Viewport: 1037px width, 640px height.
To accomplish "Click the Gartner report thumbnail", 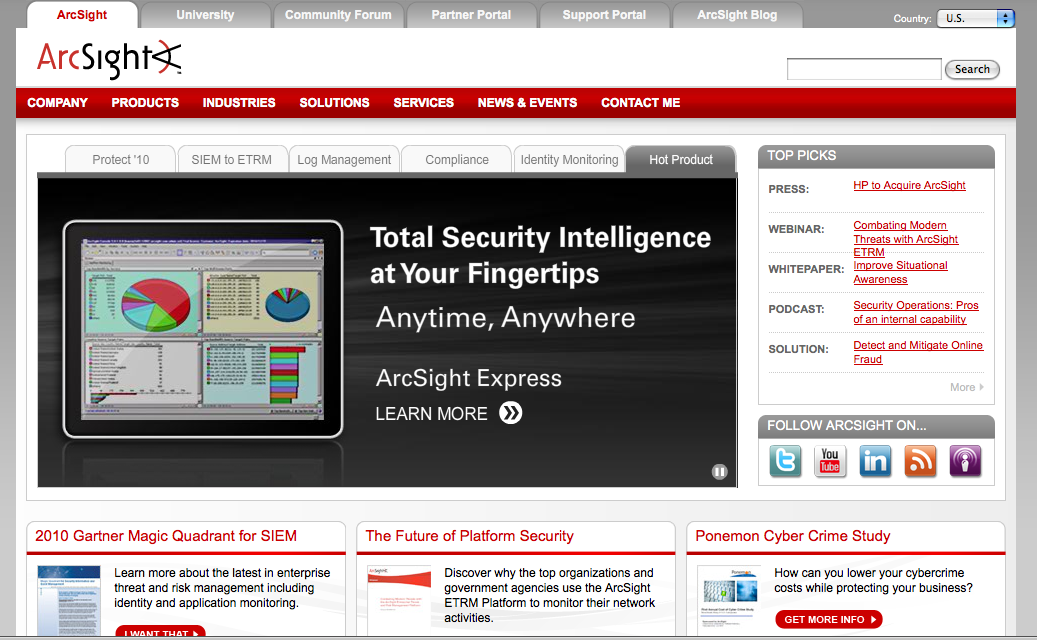I will 69,600.
